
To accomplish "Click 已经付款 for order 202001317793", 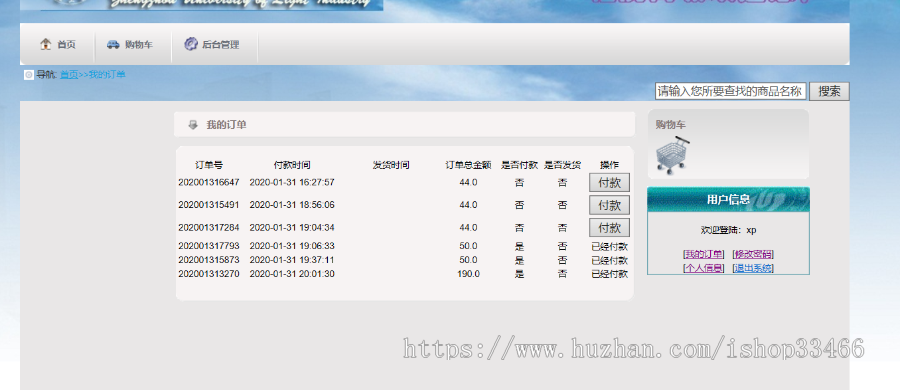I will (610, 247).
